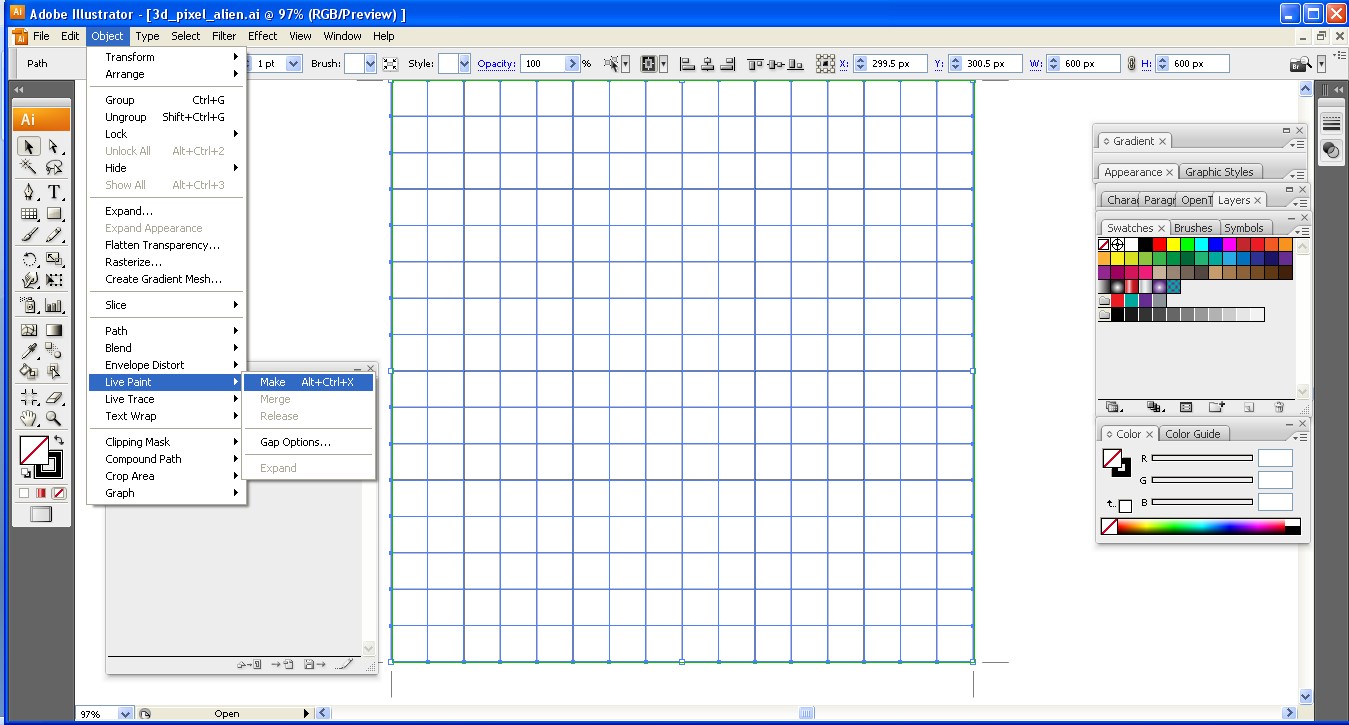1349x725 pixels.
Task: Select the Selection tool (black arrow)
Action: coord(29,147)
